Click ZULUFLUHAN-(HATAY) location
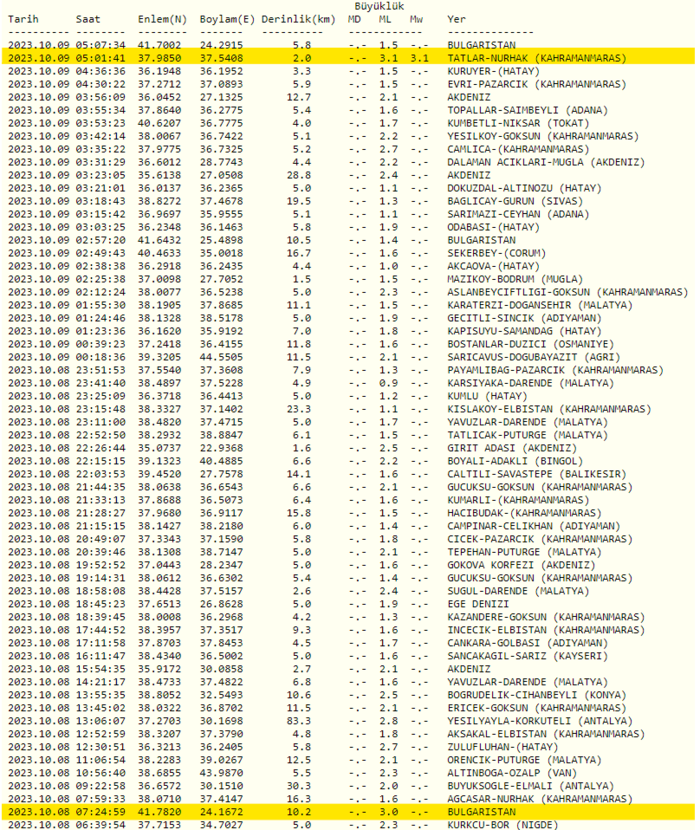The width and height of the screenshot is (700, 830). tap(502, 747)
